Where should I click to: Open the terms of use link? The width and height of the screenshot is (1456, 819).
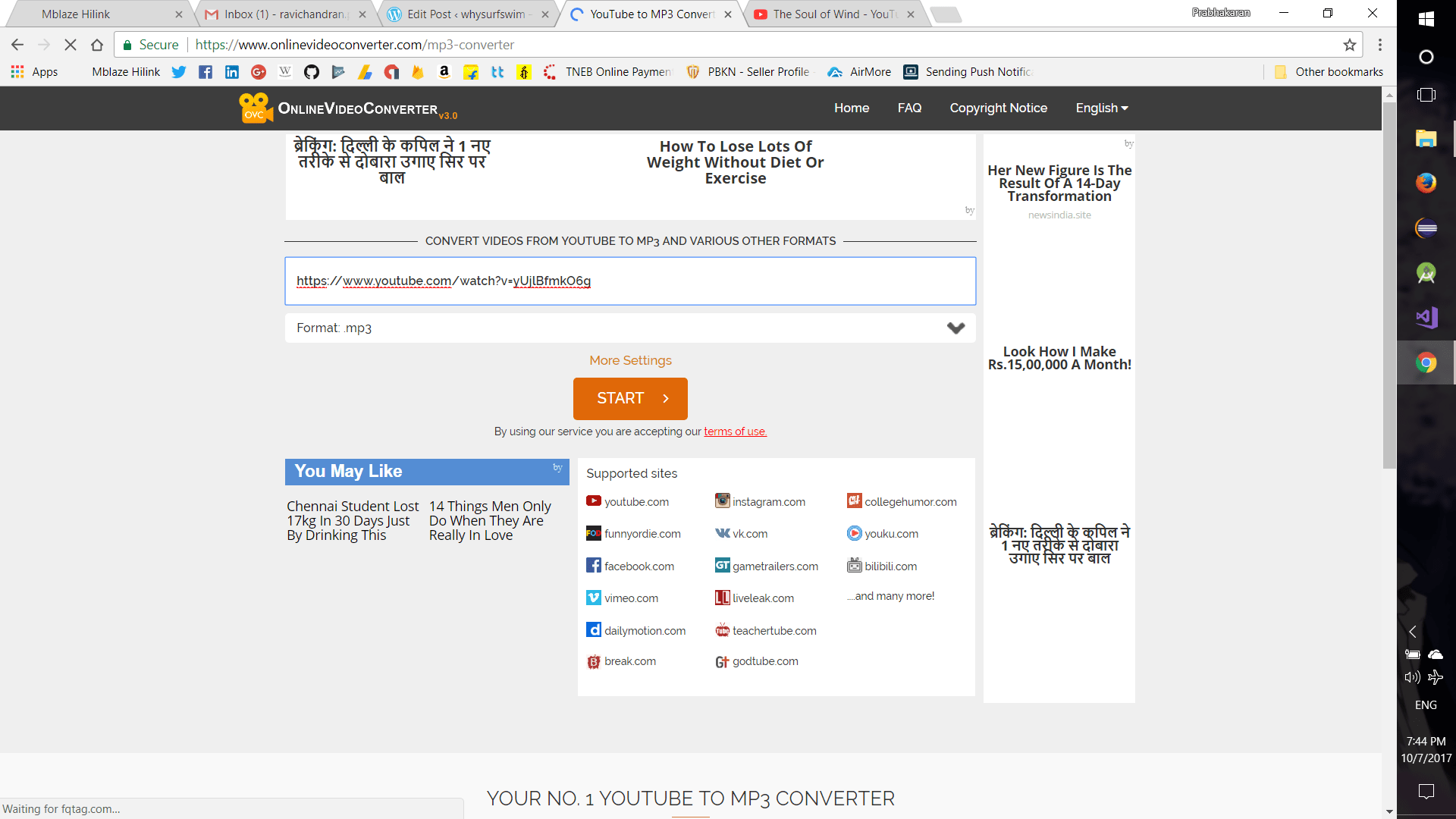(x=734, y=431)
